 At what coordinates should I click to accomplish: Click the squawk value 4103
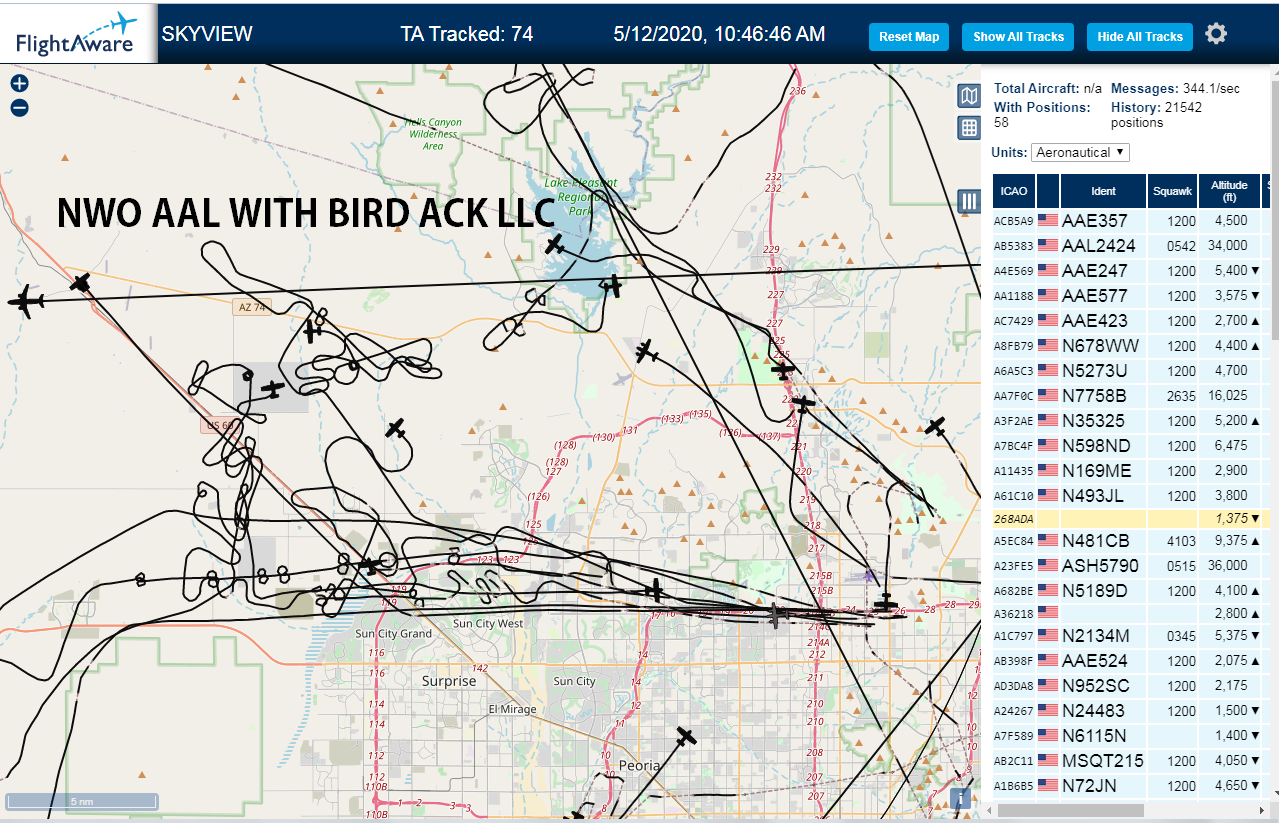coord(1181,541)
